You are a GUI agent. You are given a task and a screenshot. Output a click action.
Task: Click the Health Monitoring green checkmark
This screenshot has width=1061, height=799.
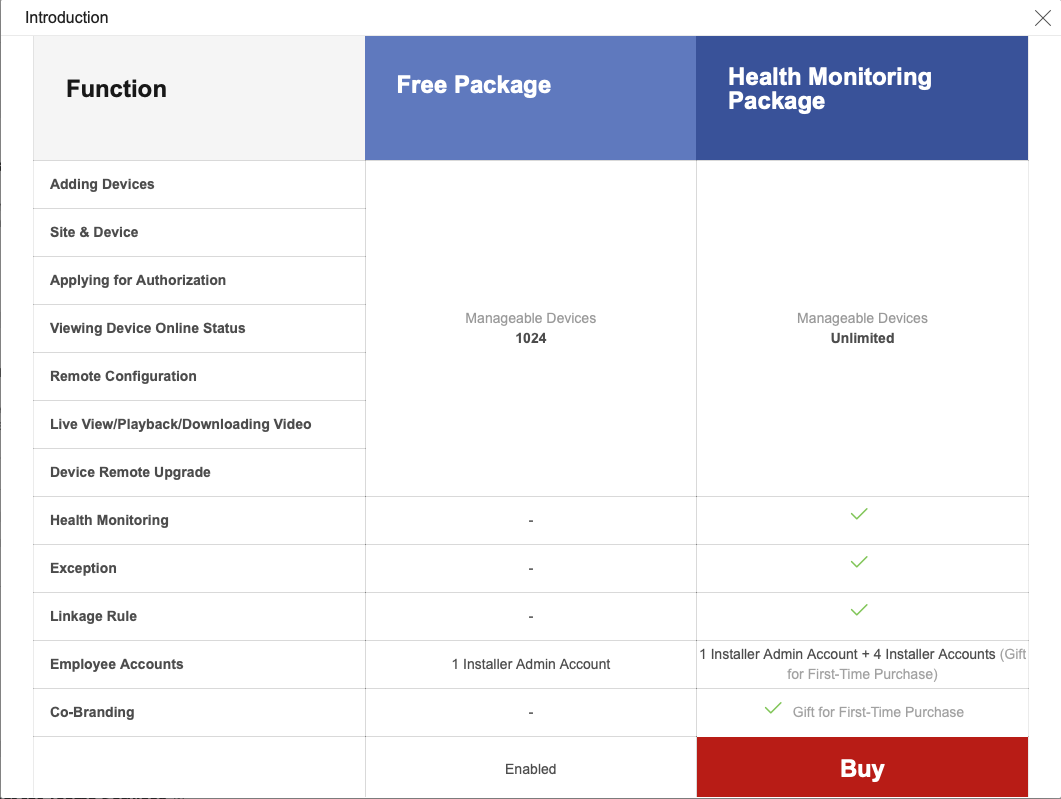tap(859, 514)
